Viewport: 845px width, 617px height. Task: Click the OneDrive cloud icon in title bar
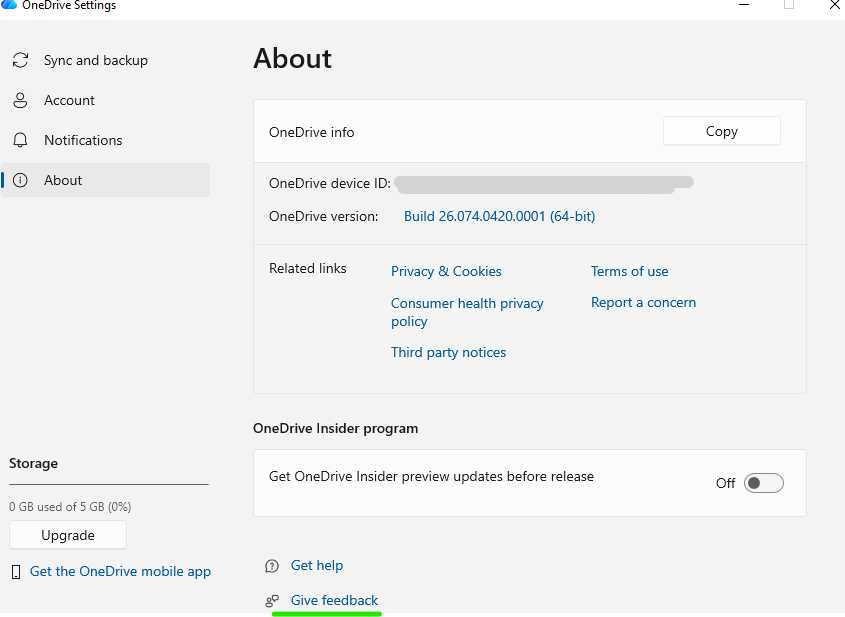[9, 5]
